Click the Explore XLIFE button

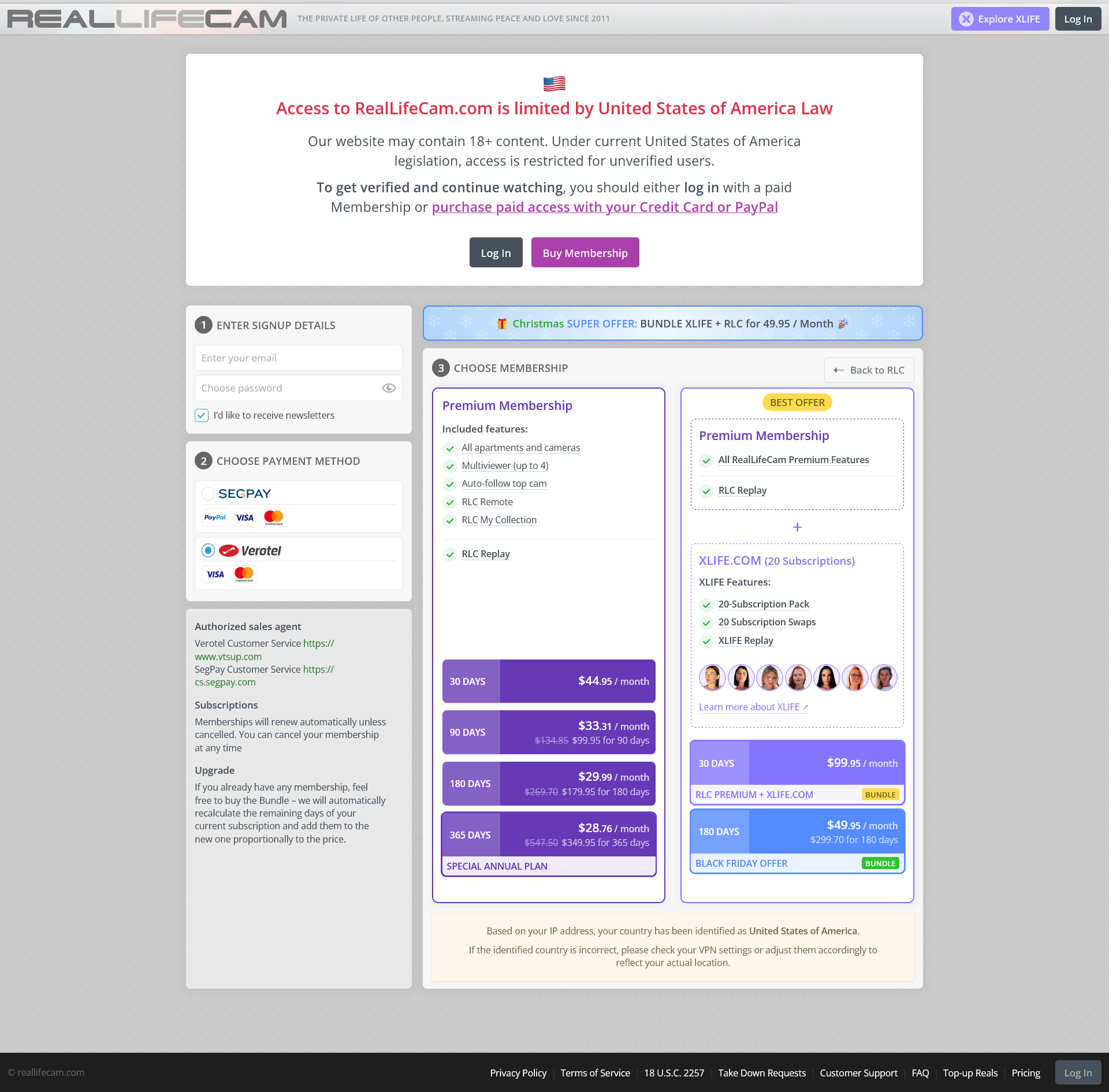1000,19
